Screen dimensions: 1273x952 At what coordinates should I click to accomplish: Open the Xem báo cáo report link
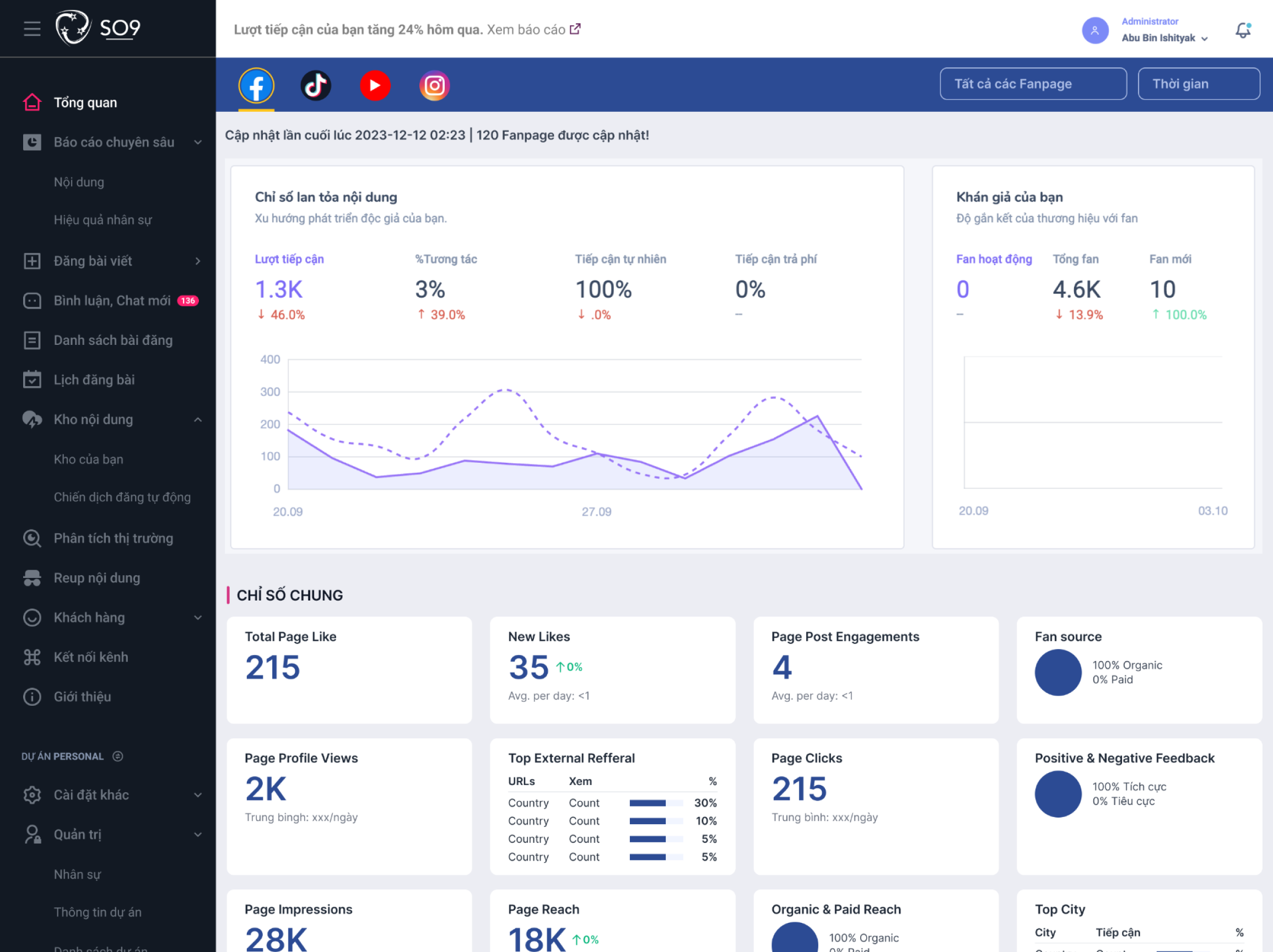533,29
